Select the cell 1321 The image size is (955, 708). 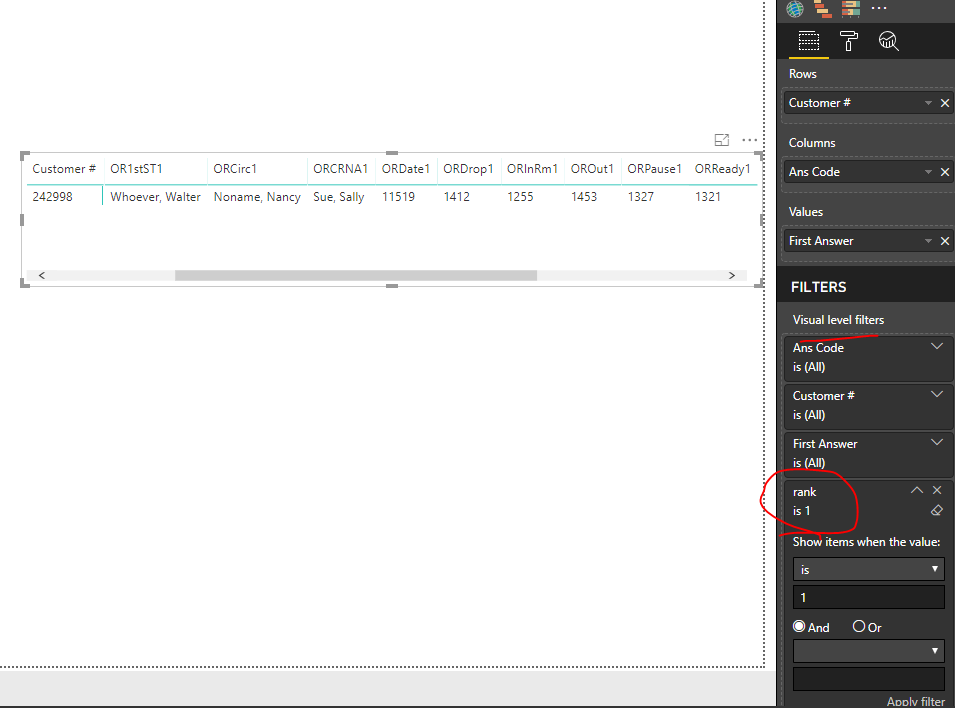click(708, 197)
